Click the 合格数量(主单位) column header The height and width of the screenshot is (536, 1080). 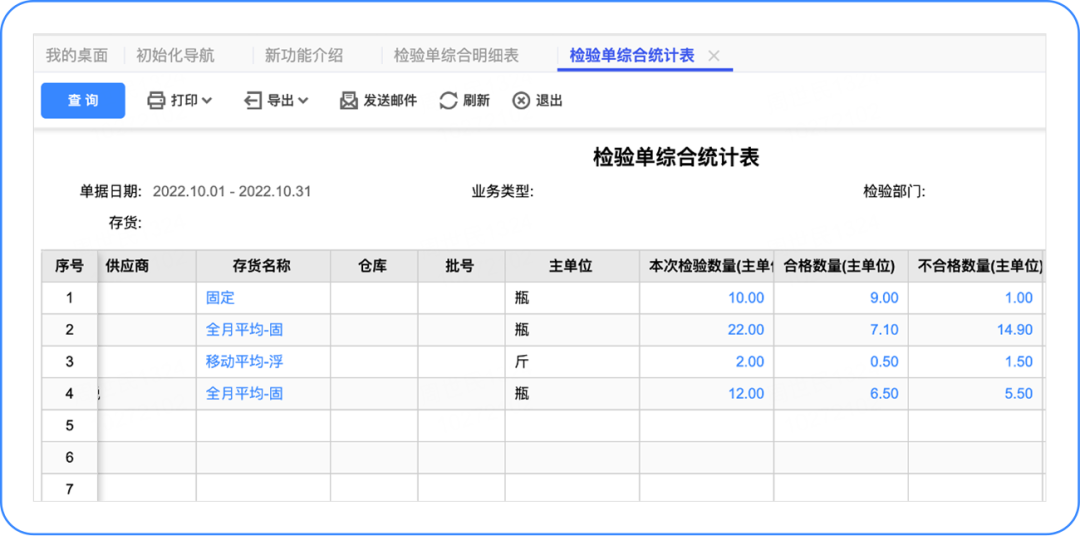pos(840,266)
